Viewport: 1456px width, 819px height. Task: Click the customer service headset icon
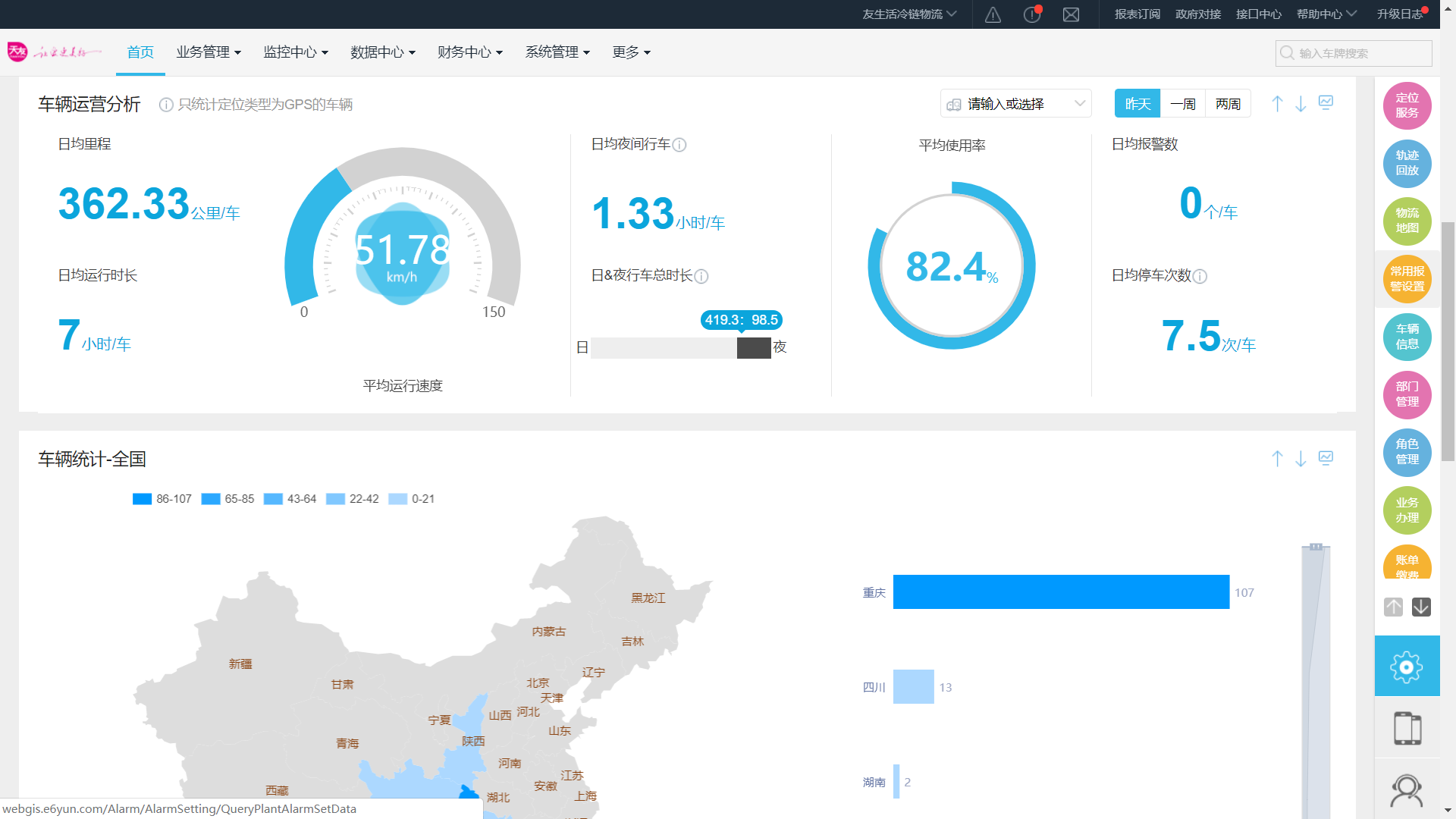[1406, 790]
